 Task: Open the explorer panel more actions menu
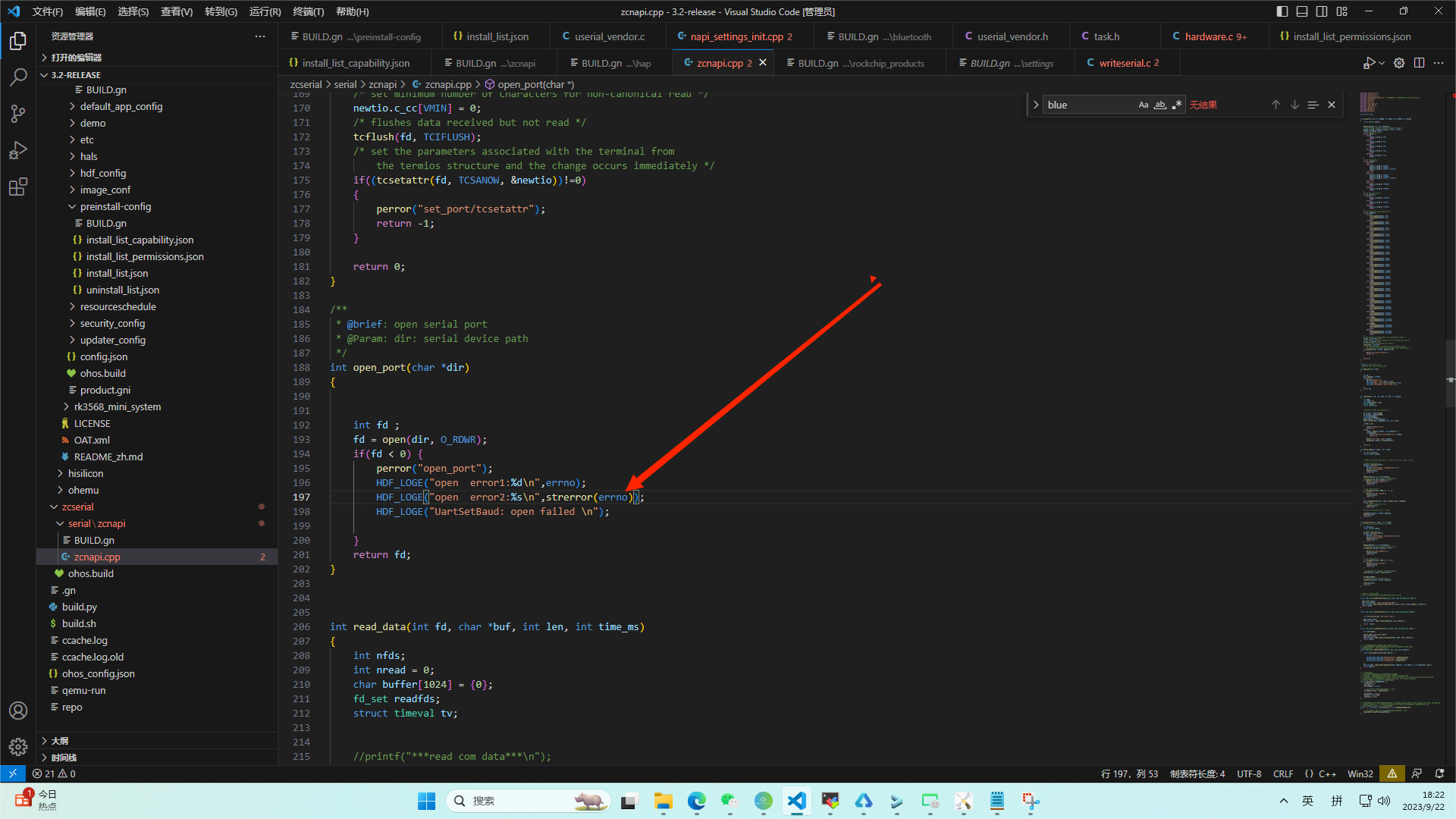(260, 36)
